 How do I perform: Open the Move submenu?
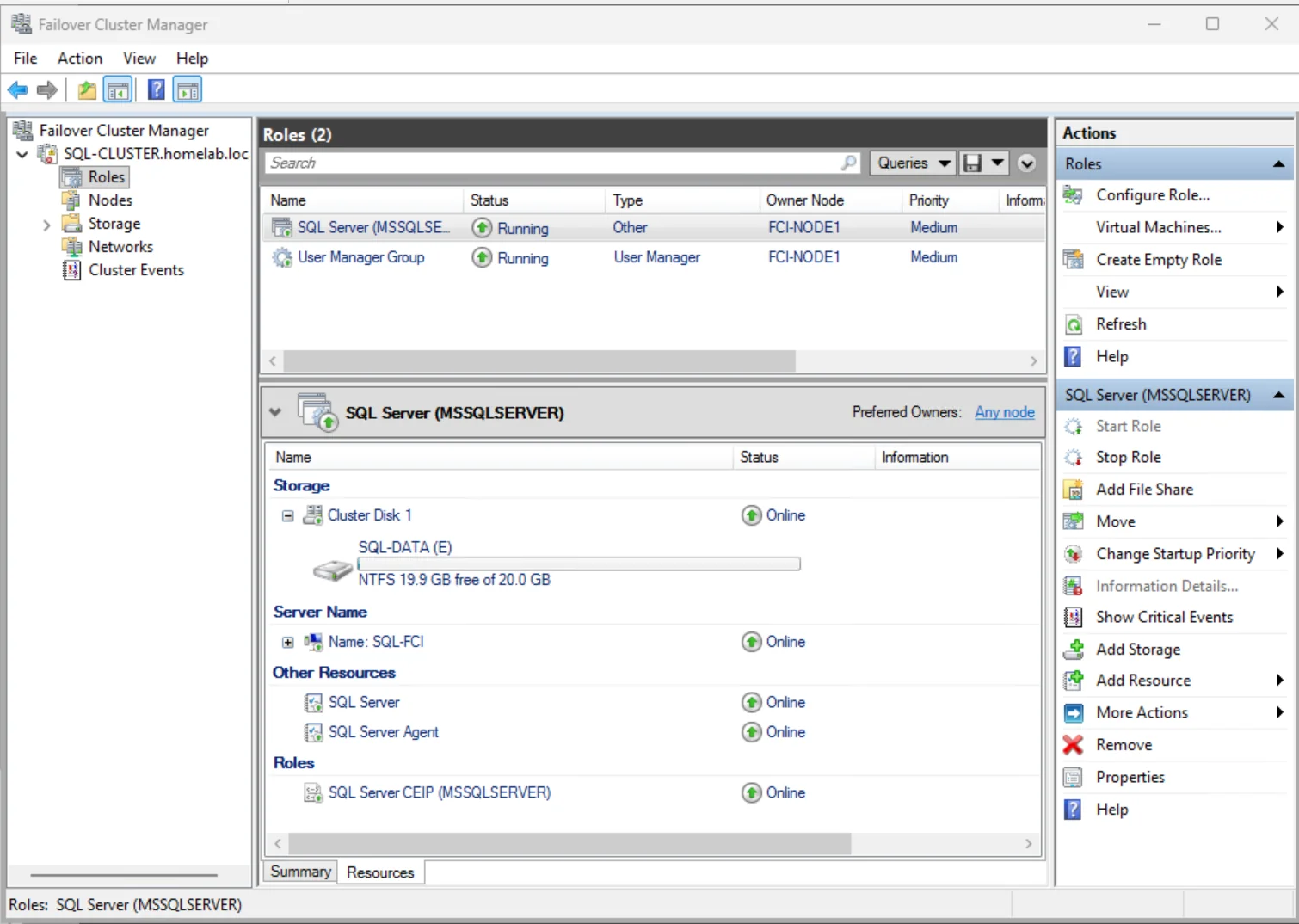click(x=1175, y=521)
